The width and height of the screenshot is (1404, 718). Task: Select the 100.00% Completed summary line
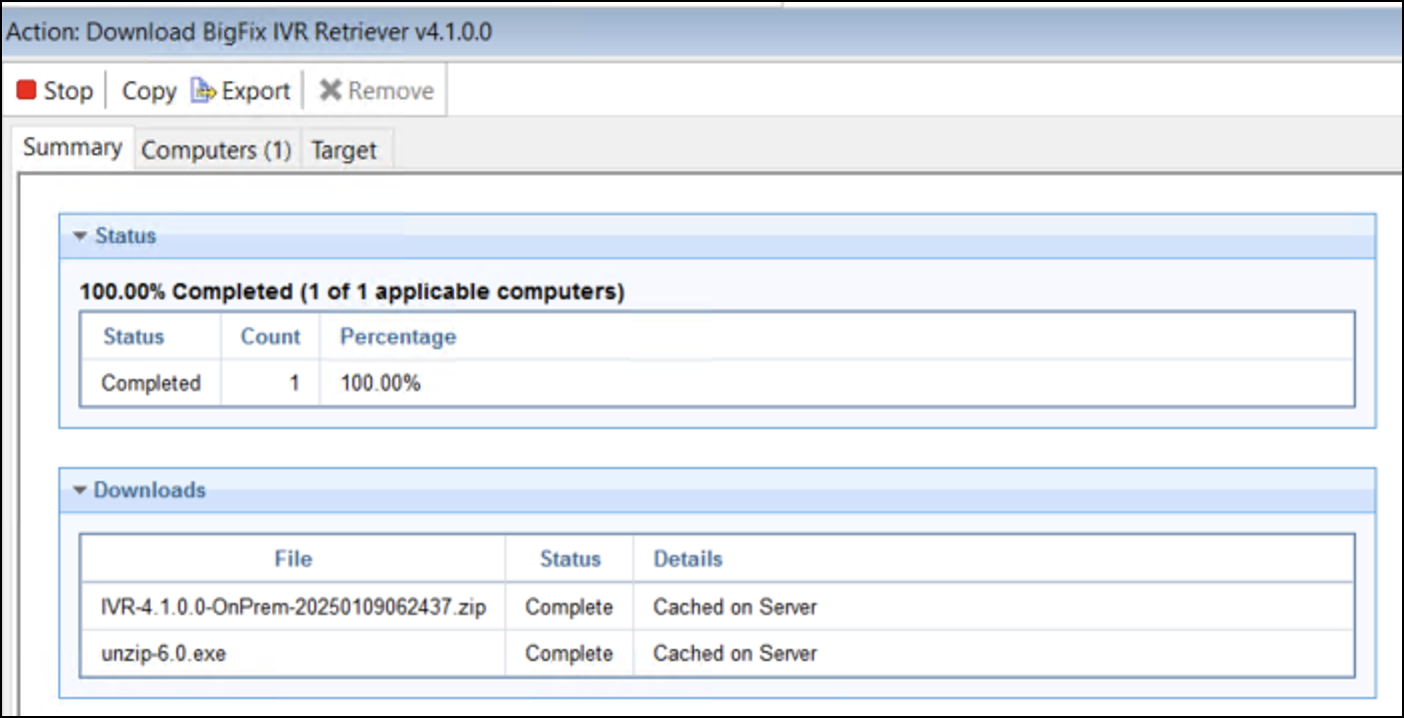click(x=352, y=292)
